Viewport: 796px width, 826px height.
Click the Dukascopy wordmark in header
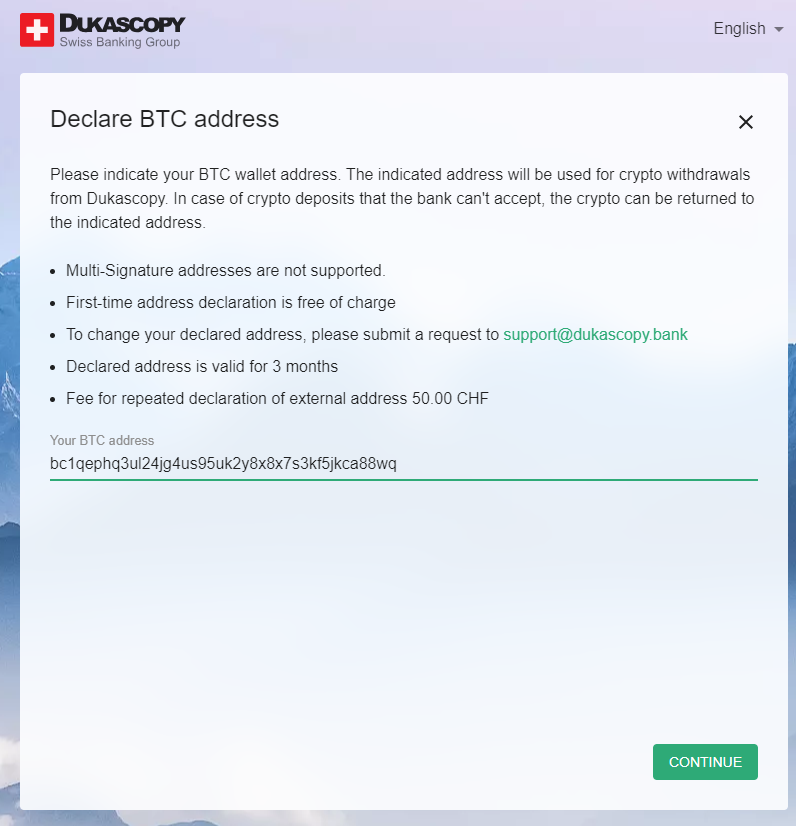122,24
